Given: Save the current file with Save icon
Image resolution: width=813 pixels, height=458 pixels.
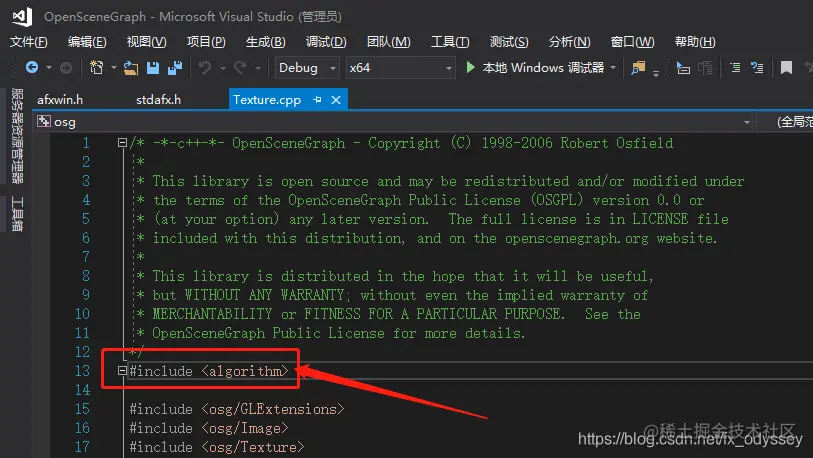Looking at the screenshot, I should (x=153, y=67).
